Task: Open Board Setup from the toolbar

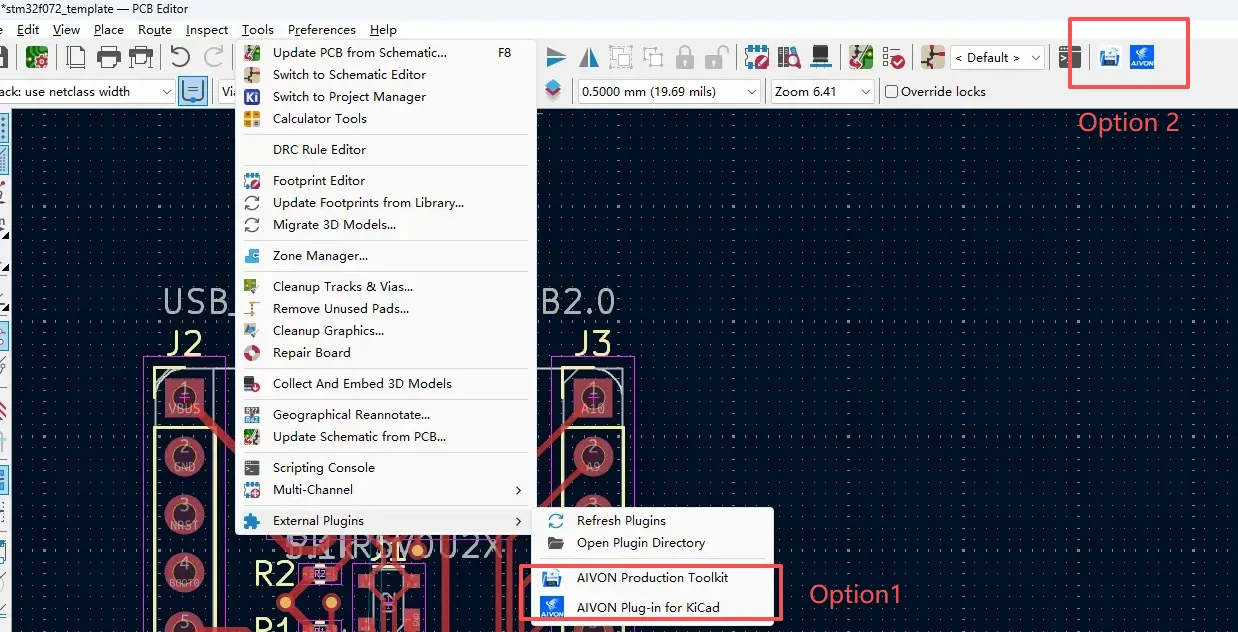Action: [x=37, y=57]
